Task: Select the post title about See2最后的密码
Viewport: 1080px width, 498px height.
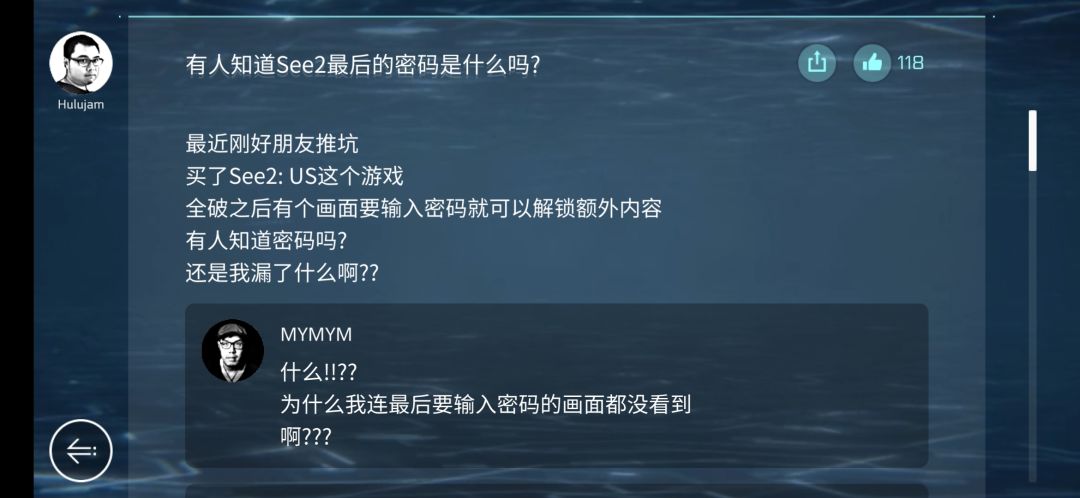Action: point(362,66)
